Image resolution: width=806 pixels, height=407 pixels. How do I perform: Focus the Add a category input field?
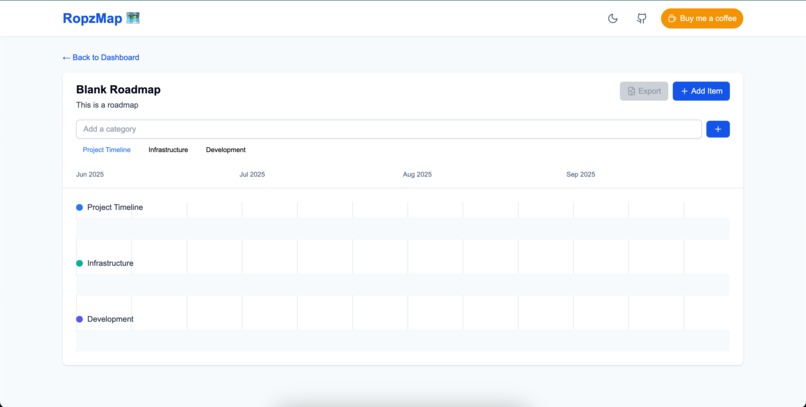(x=389, y=129)
